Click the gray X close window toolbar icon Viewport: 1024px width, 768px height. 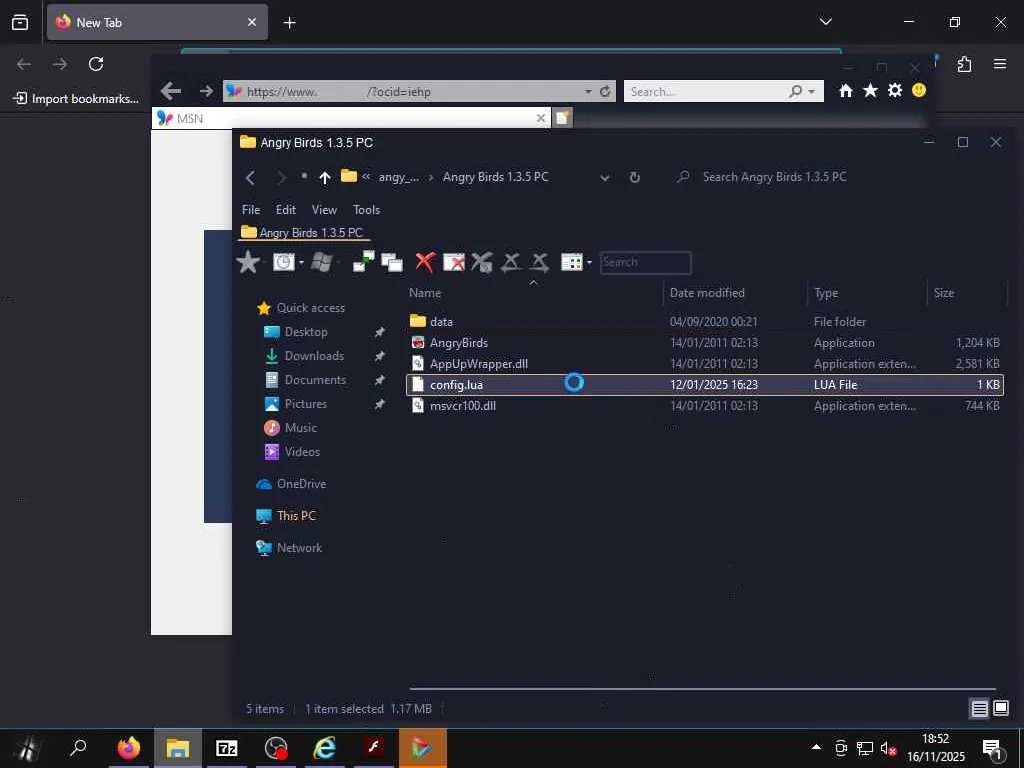tap(482, 262)
